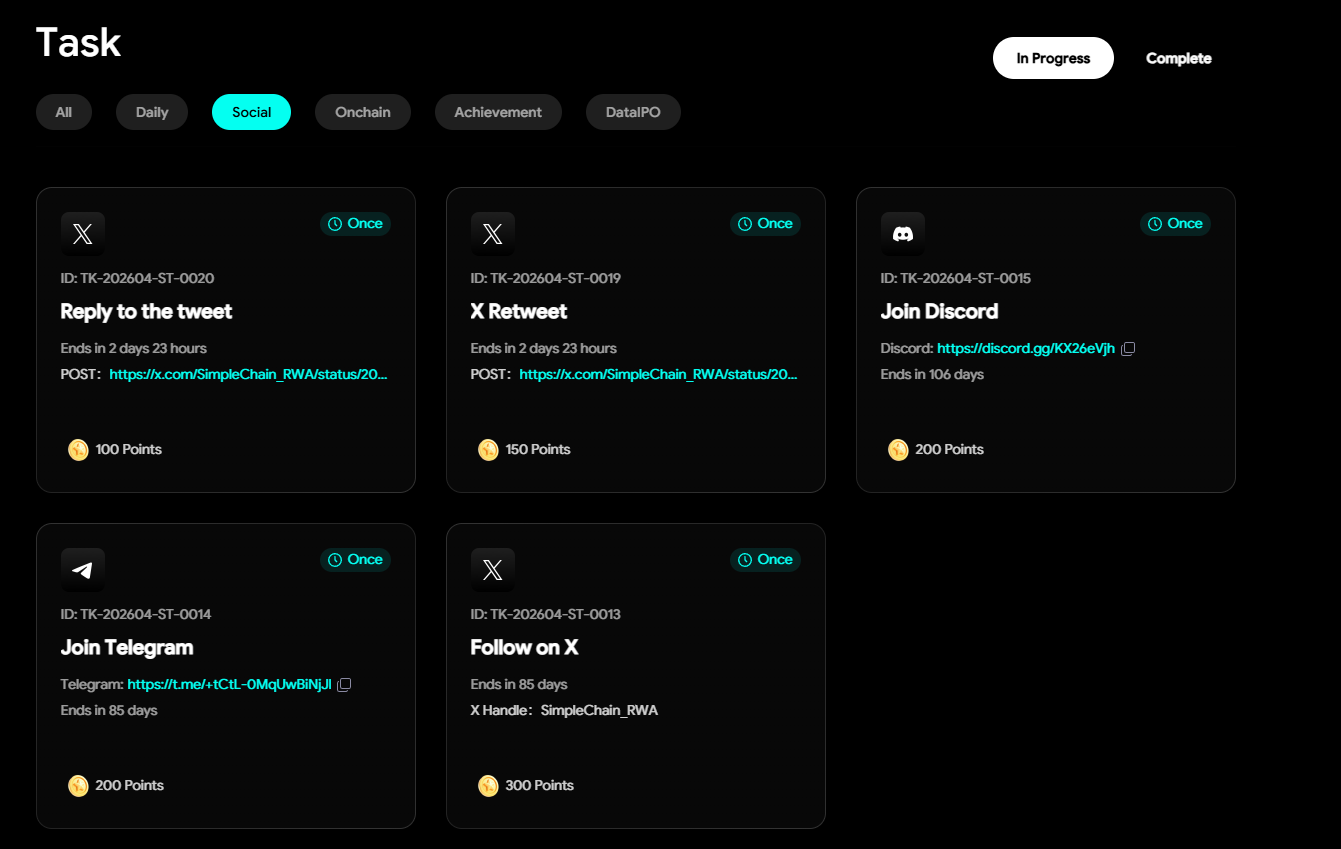Click the clock icon in the Join Discord Once badge
1341x849 pixels.
pos(1153,224)
